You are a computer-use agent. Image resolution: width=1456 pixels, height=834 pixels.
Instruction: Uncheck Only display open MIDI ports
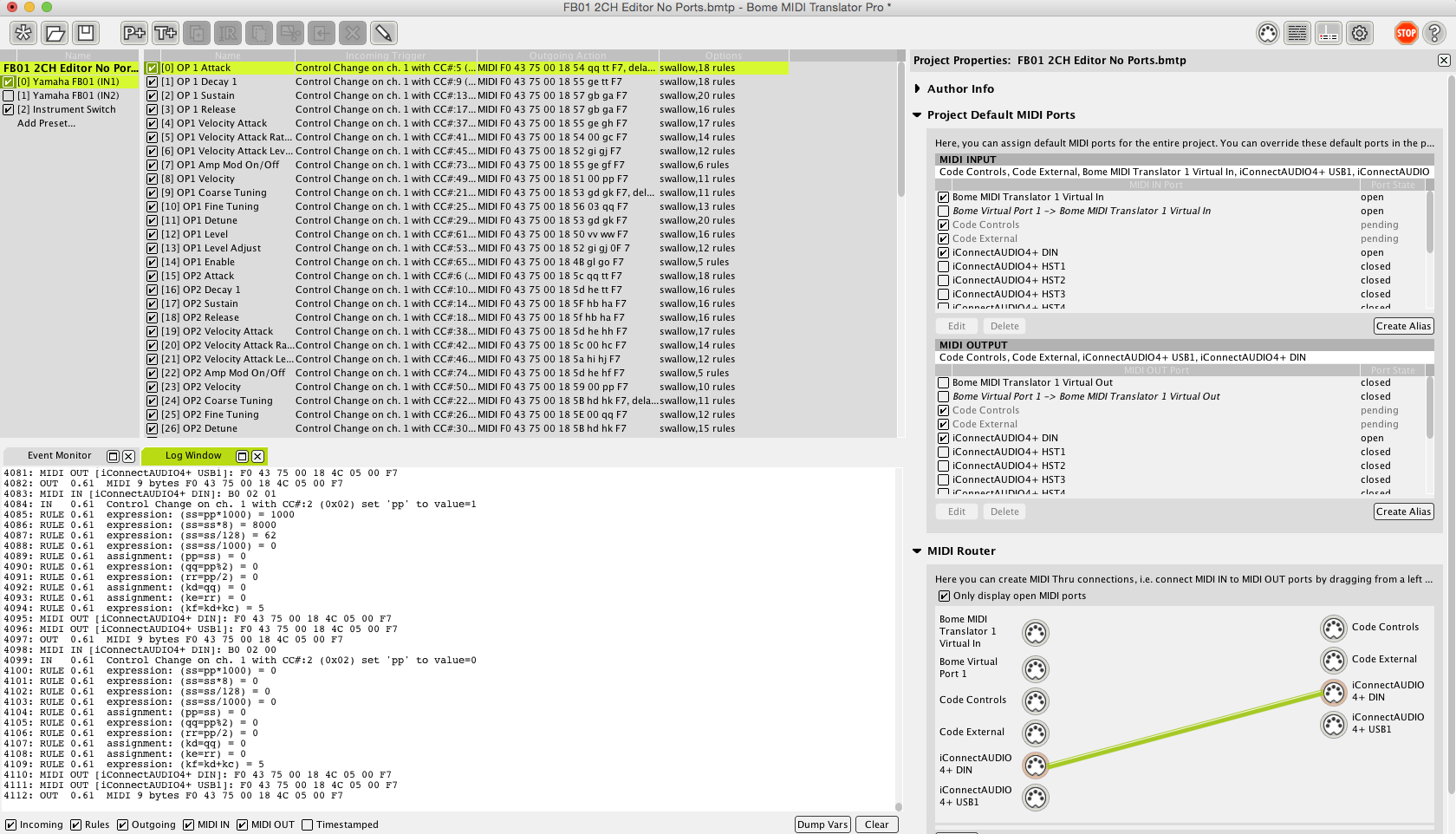point(945,596)
